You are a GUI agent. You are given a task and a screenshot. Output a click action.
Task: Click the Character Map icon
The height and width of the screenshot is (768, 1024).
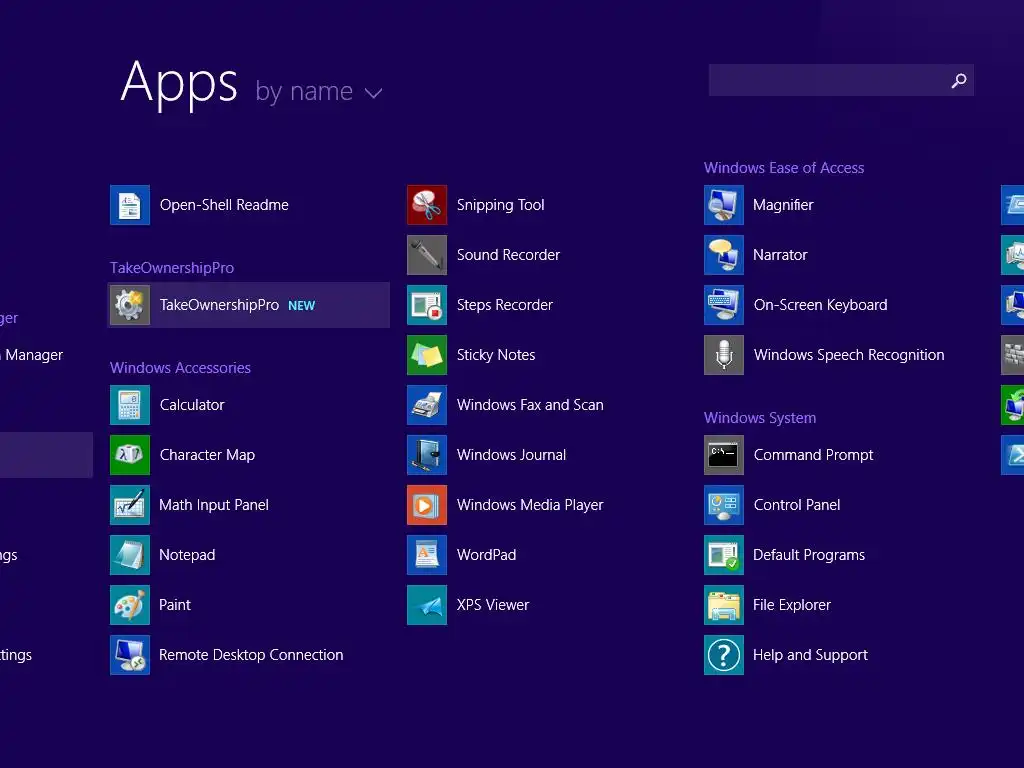129,455
